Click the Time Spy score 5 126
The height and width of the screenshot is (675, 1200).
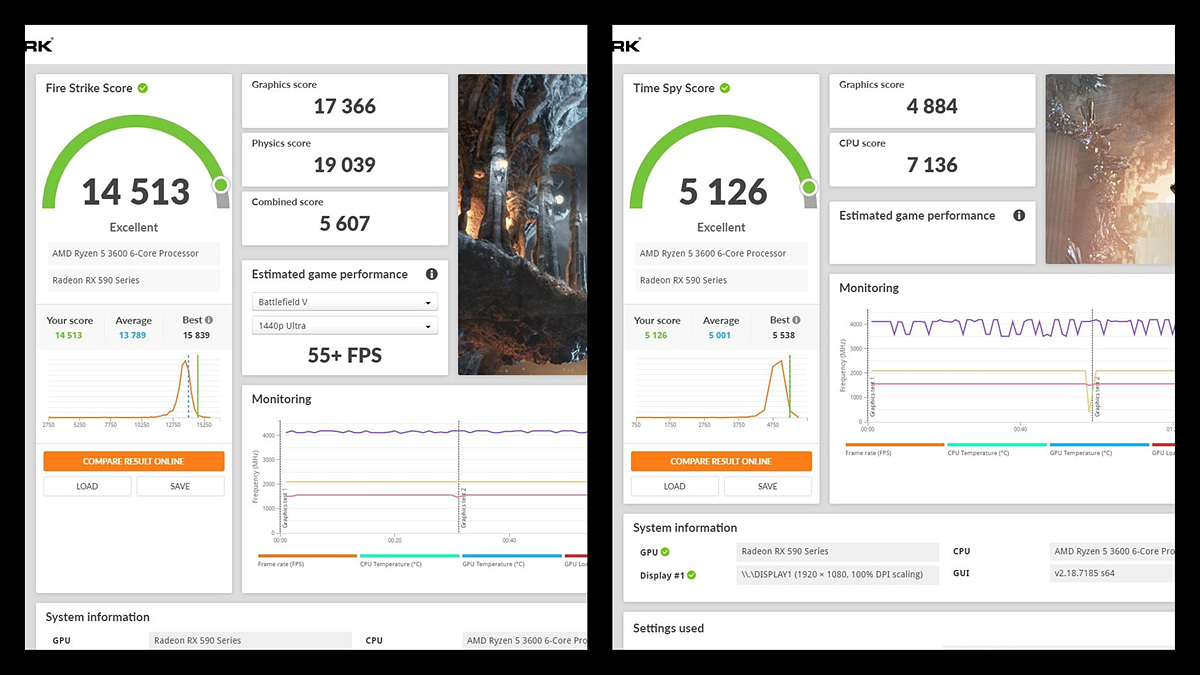click(x=723, y=192)
